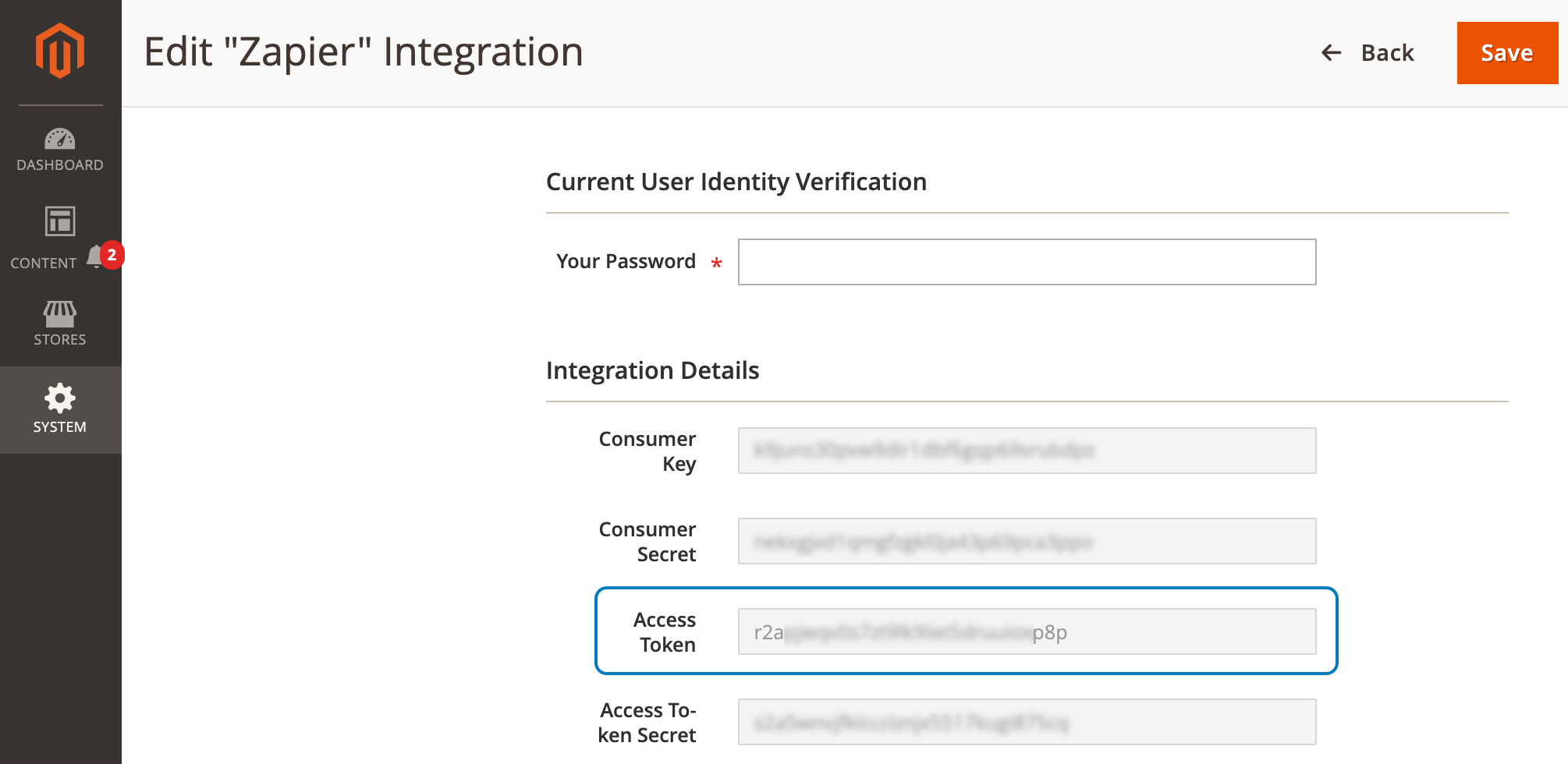Save the Zapier integration

[x=1507, y=53]
